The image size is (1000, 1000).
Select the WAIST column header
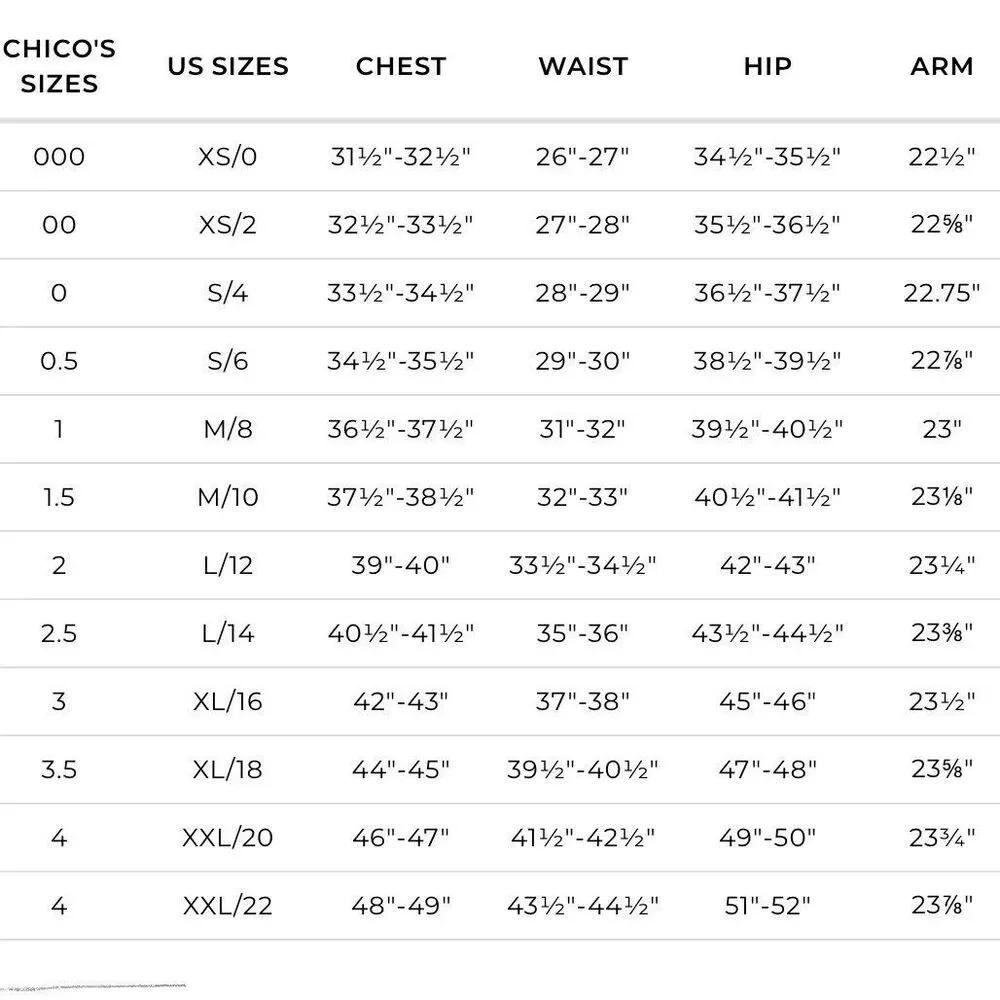[x=583, y=67]
